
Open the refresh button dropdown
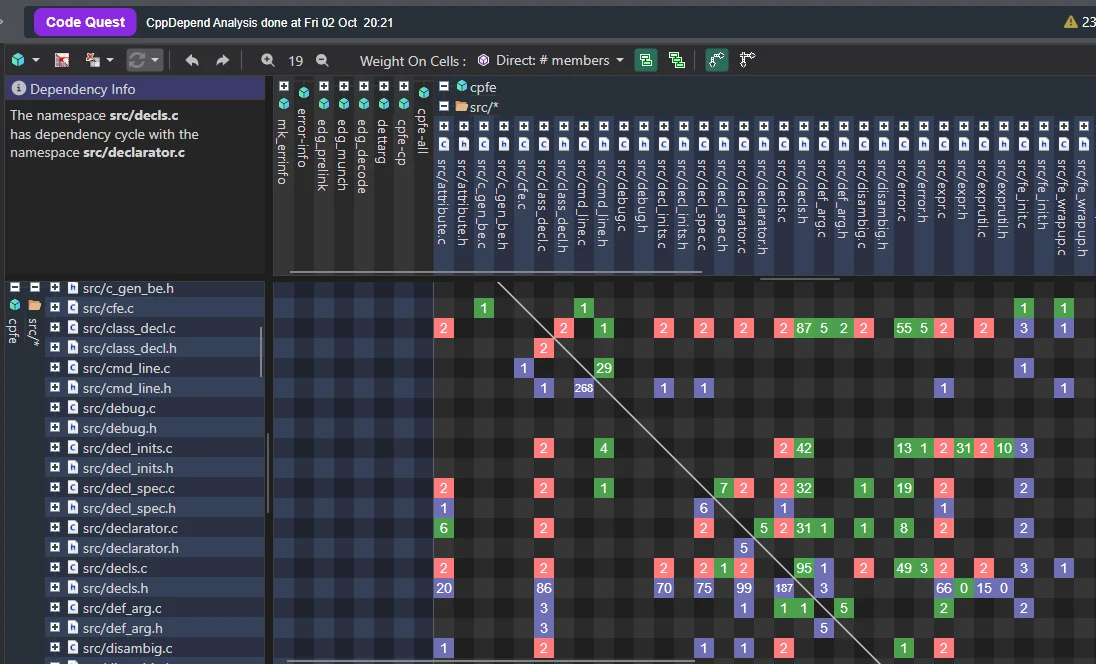coord(155,60)
